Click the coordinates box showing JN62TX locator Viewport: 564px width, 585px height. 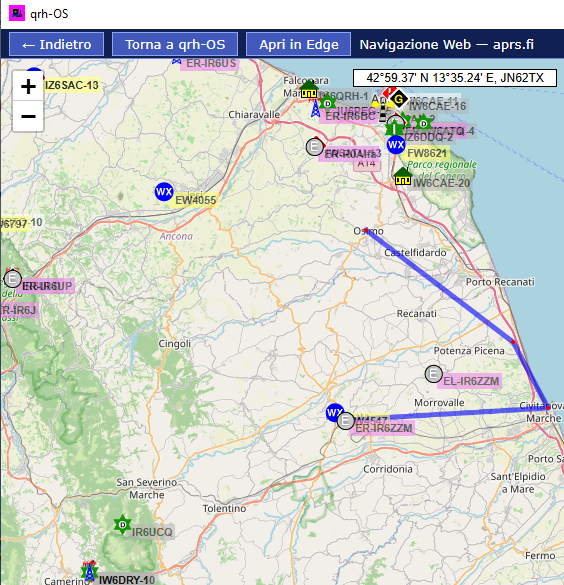(x=455, y=78)
